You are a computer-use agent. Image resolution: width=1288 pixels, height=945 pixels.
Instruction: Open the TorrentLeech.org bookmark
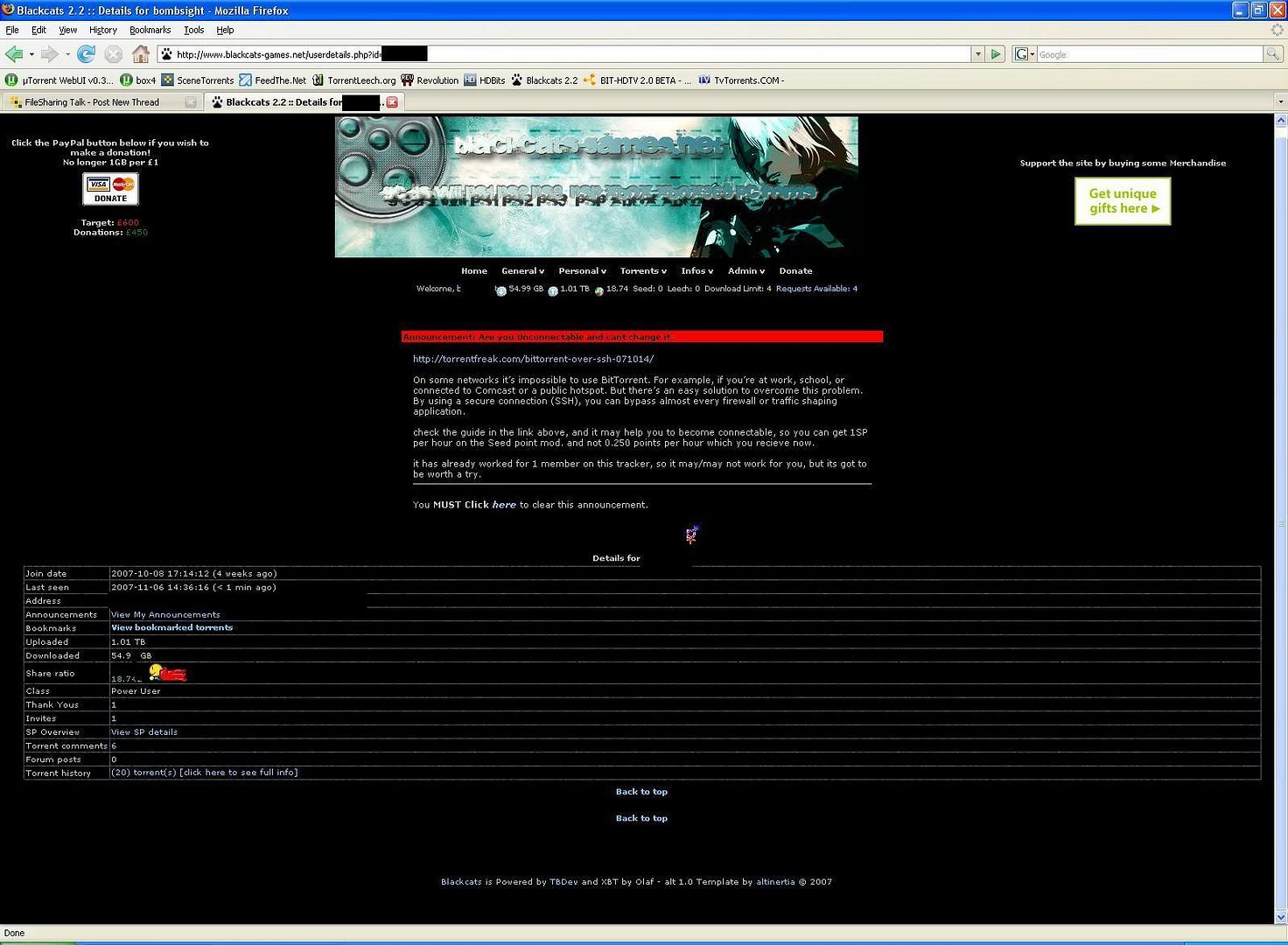354,80
